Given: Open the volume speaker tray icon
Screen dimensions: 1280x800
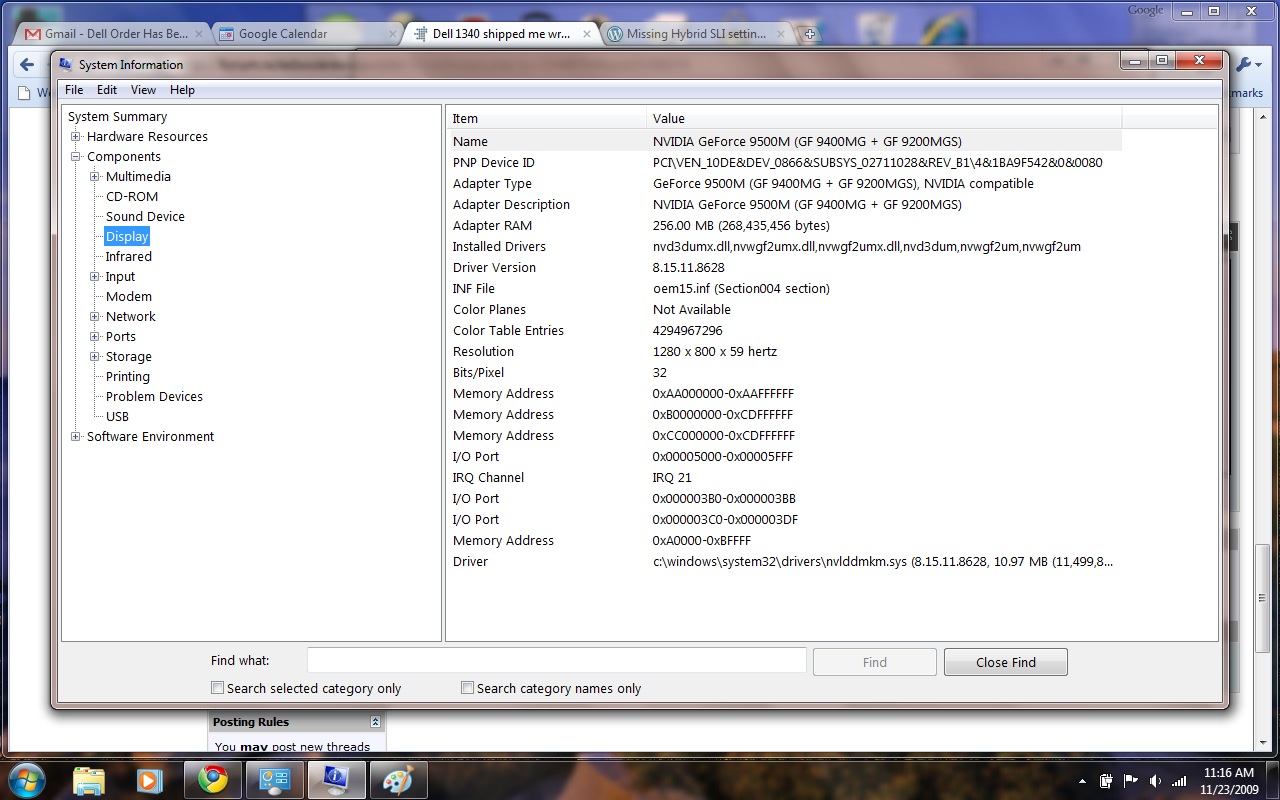Looking at the screenshot, I should point(1155,780).
